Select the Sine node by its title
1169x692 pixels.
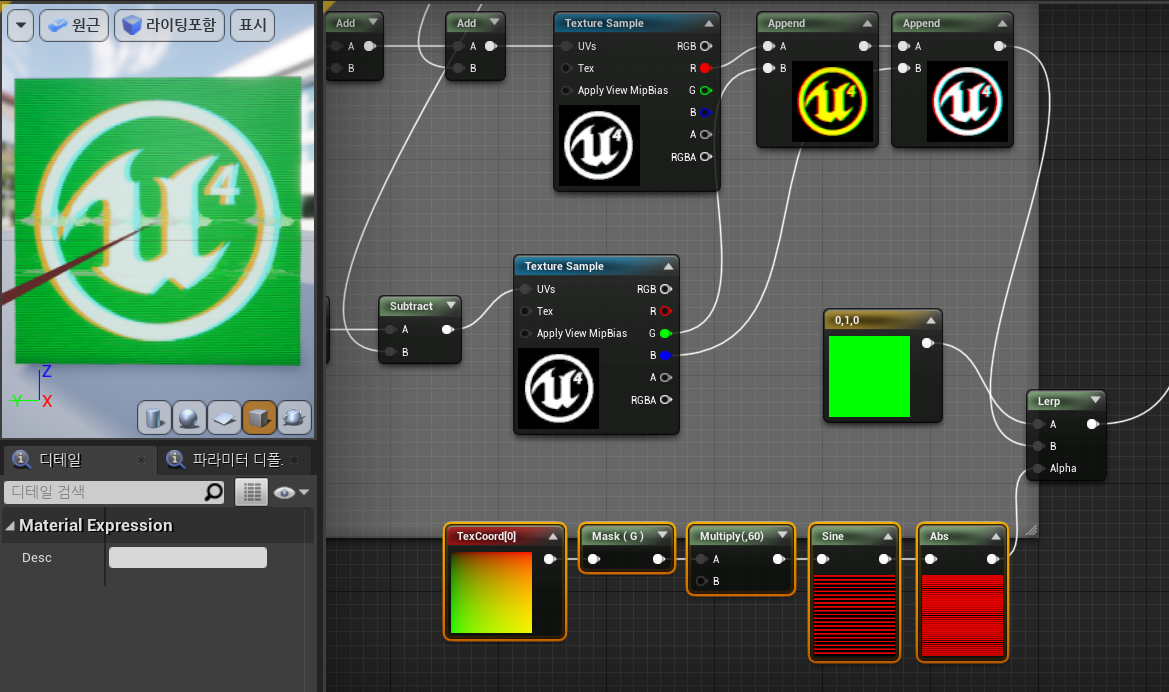click(x=833, y=536)
